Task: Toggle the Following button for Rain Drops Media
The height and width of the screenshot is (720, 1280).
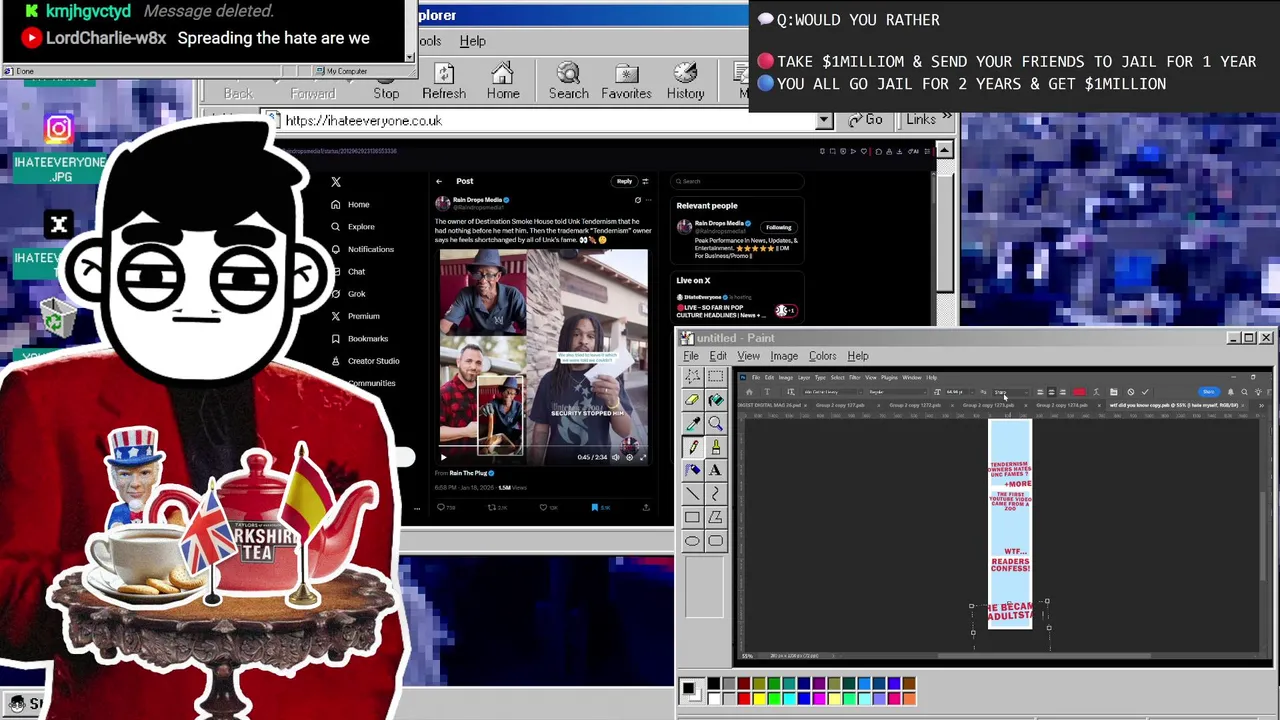Action: point(778,227)
